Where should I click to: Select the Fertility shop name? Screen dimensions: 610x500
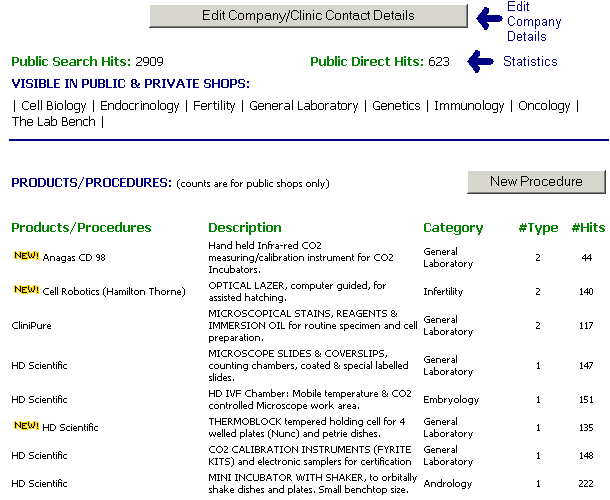214,106
